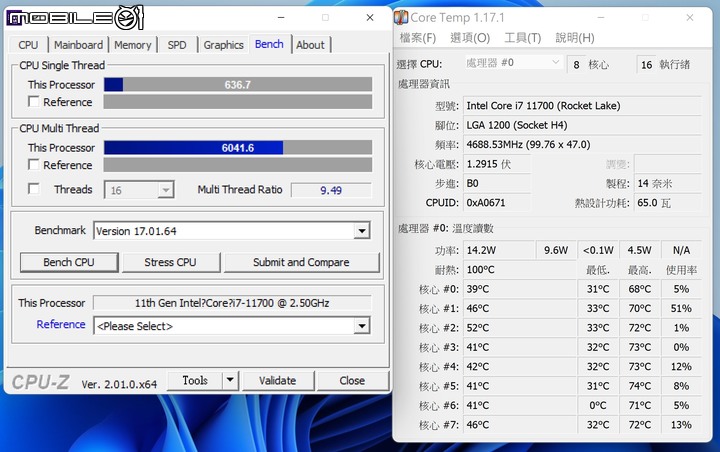The height and width of the screenshot is (452, 720).
Task: Open the 選項(O) menu in Core Temp
Action: pos(470,38)
